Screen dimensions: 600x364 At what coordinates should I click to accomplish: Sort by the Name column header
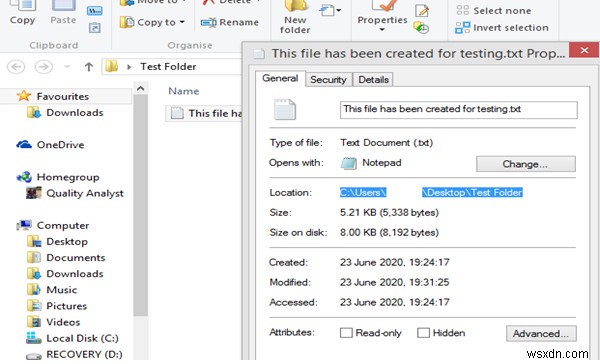click(x=184, y=91)
